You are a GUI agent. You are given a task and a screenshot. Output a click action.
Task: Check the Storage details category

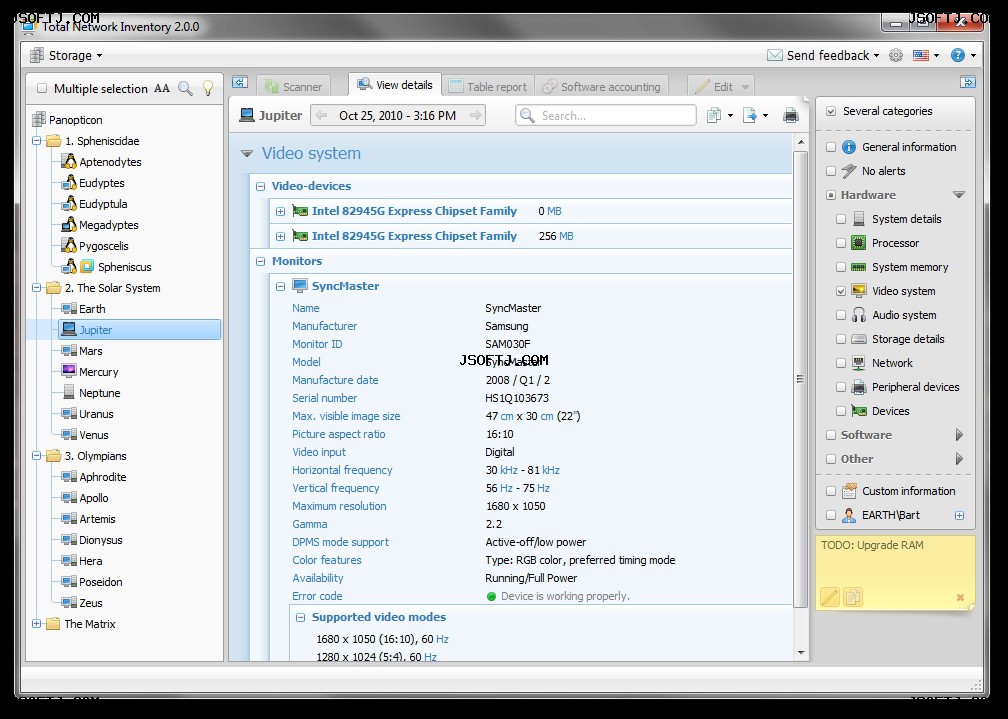[841, 339]
